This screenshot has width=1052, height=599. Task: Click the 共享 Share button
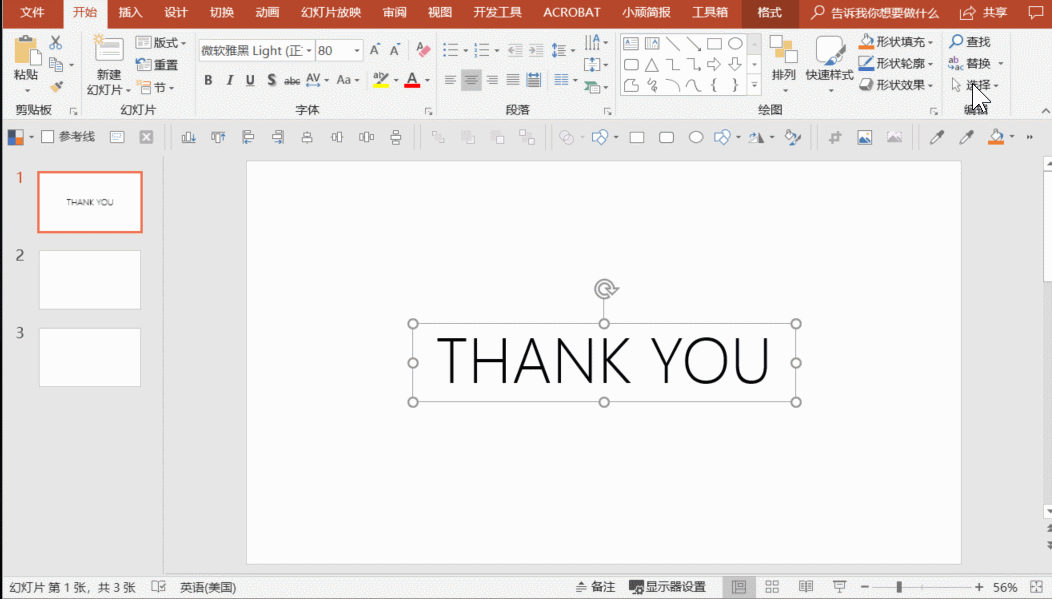click(984, 12)
